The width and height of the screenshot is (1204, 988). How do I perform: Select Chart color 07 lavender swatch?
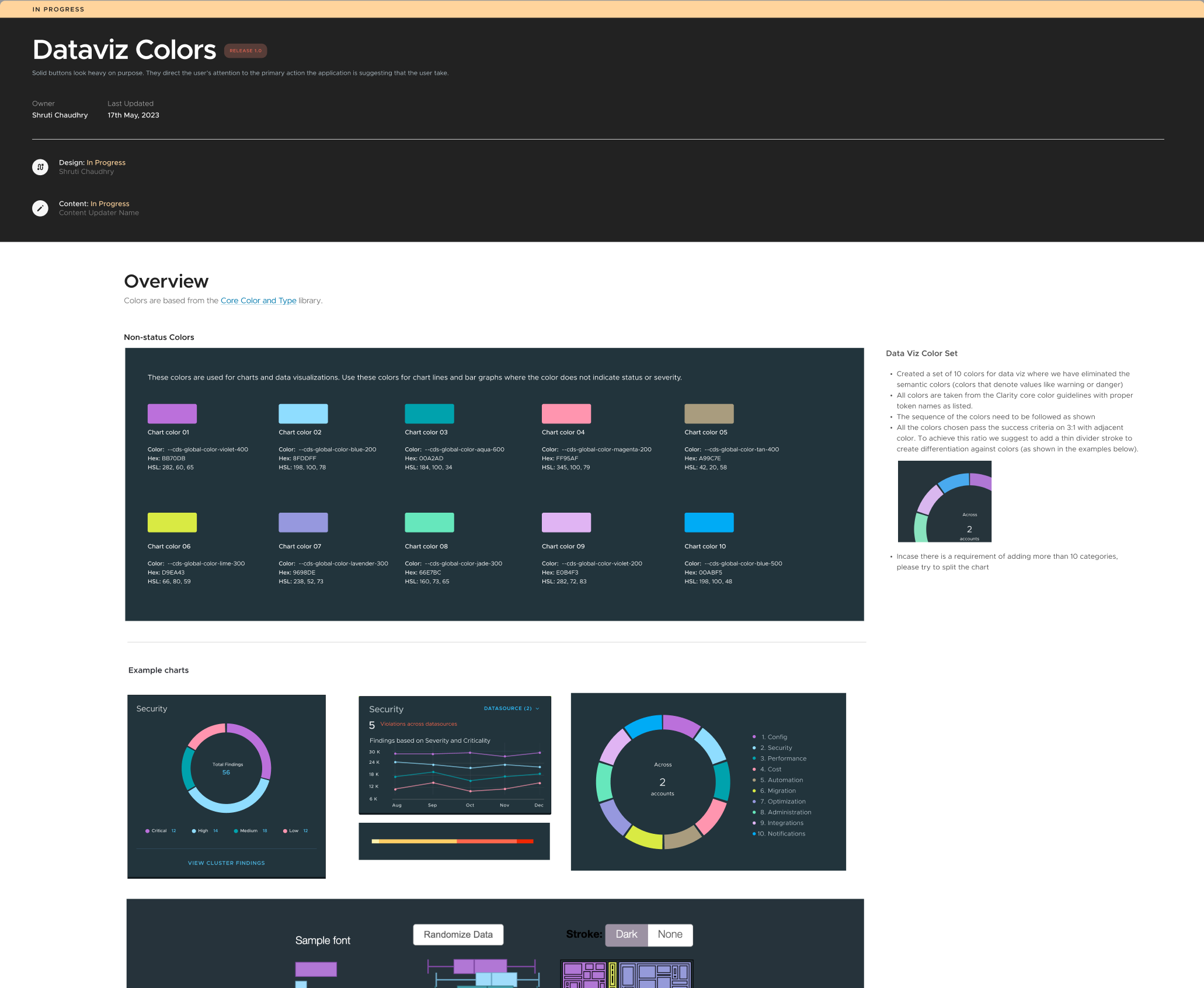[303, 522]
